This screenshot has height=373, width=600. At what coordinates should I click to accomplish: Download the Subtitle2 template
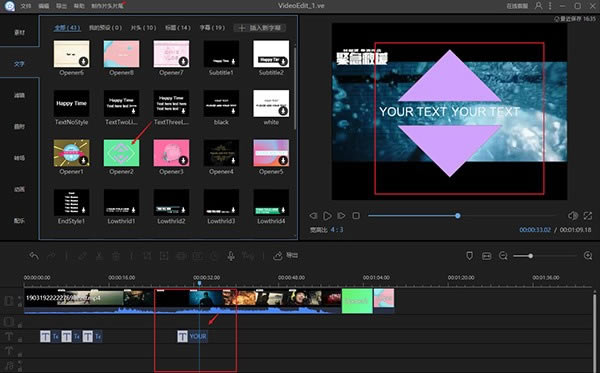click(283, 61)
